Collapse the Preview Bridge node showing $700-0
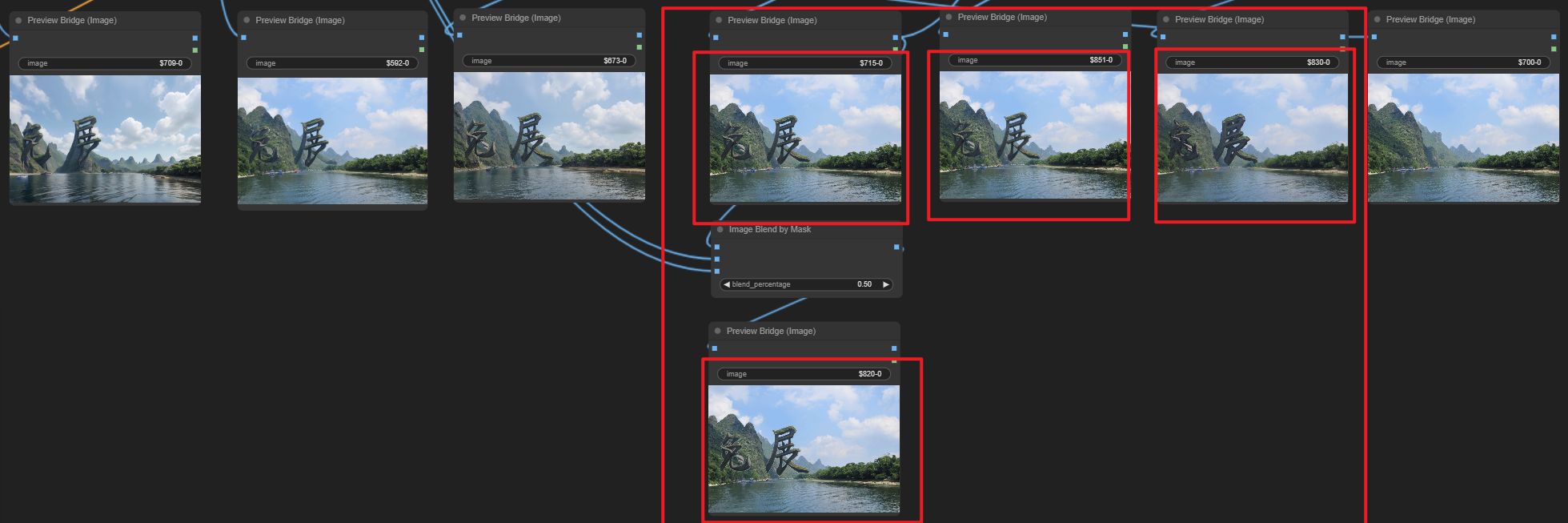The width and height of the screenshot is (1568, 523). coord(1378,20)
